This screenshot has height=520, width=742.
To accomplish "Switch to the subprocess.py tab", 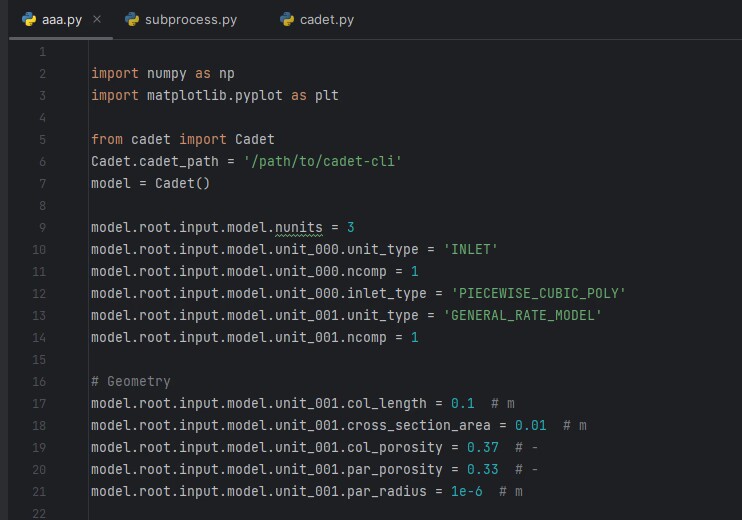I will pyautogui.click(x=182, y=19).
